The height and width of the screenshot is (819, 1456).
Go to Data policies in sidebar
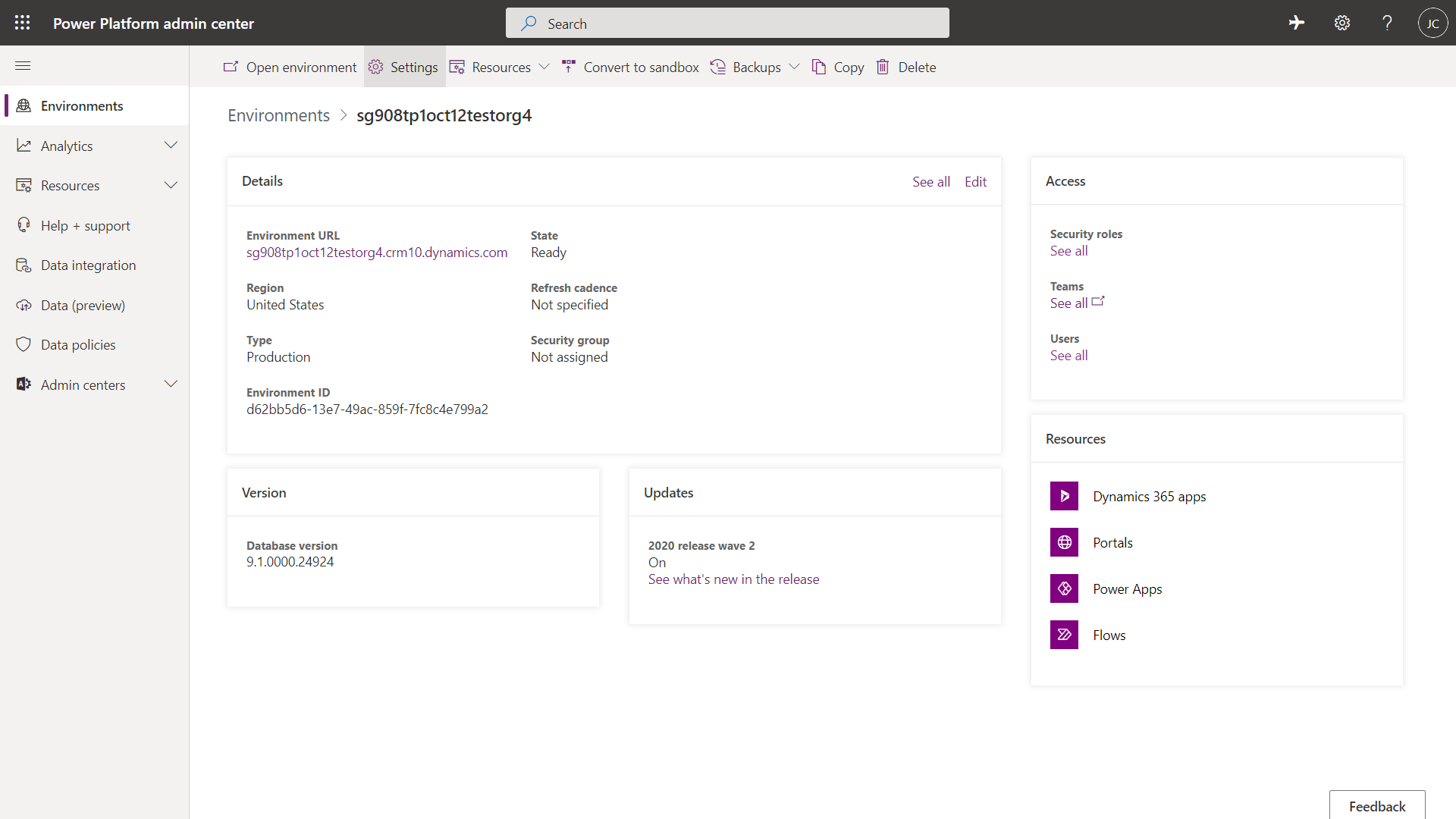tap(94, 344)
